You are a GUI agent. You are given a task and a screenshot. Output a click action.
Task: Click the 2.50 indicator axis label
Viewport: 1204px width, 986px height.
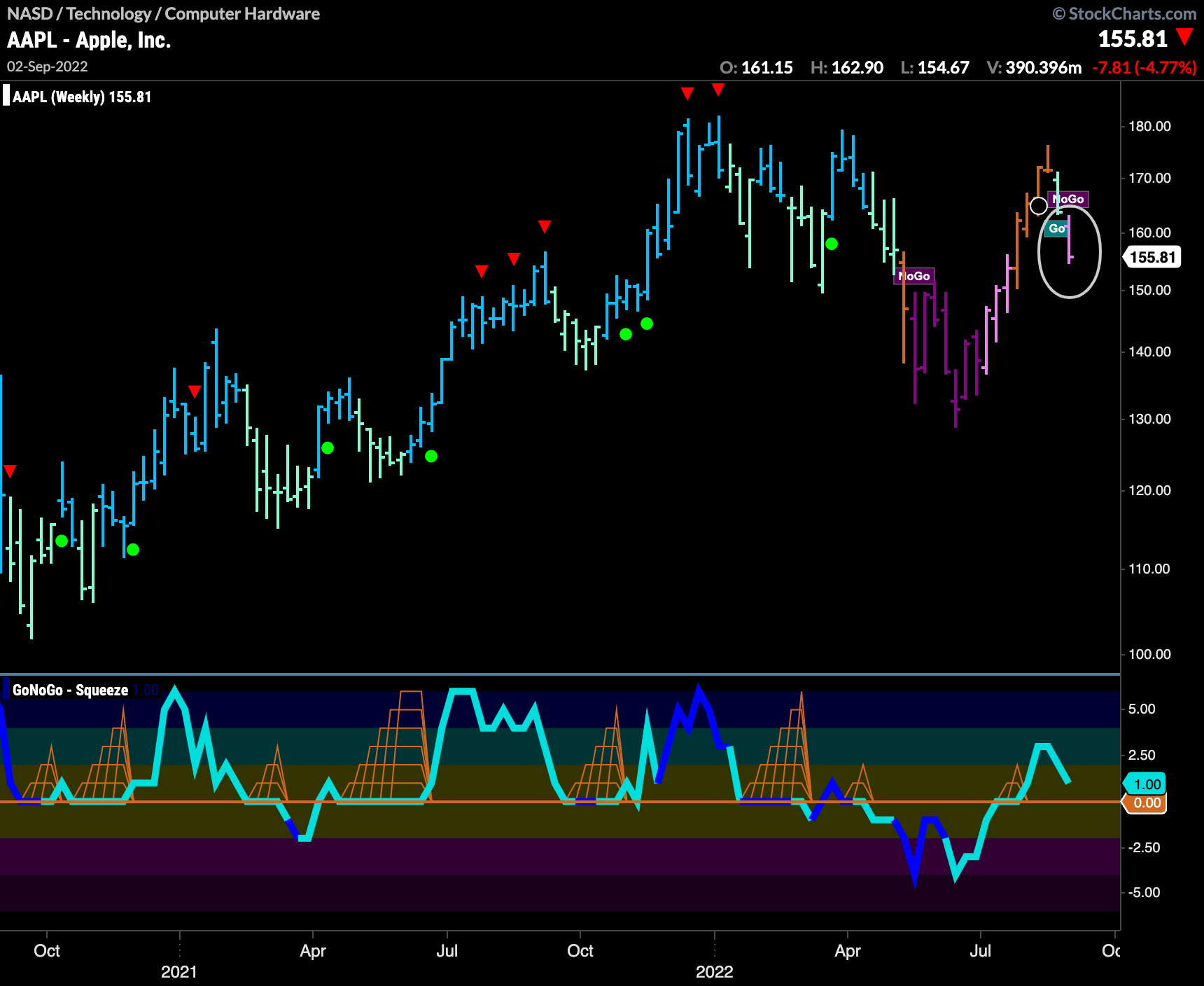[1142, 755]
